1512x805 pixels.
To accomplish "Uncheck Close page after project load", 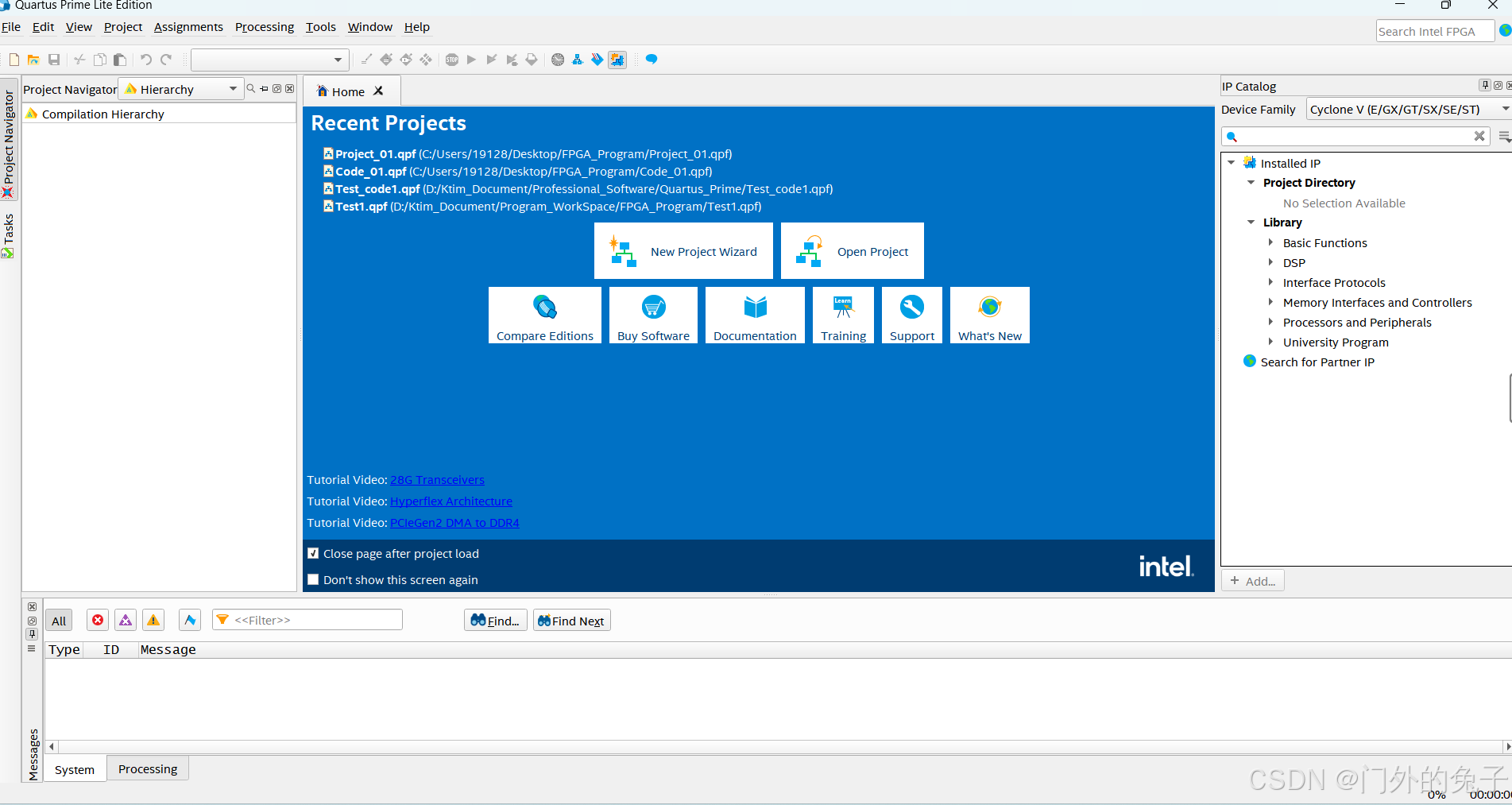I will pos(313,554).
